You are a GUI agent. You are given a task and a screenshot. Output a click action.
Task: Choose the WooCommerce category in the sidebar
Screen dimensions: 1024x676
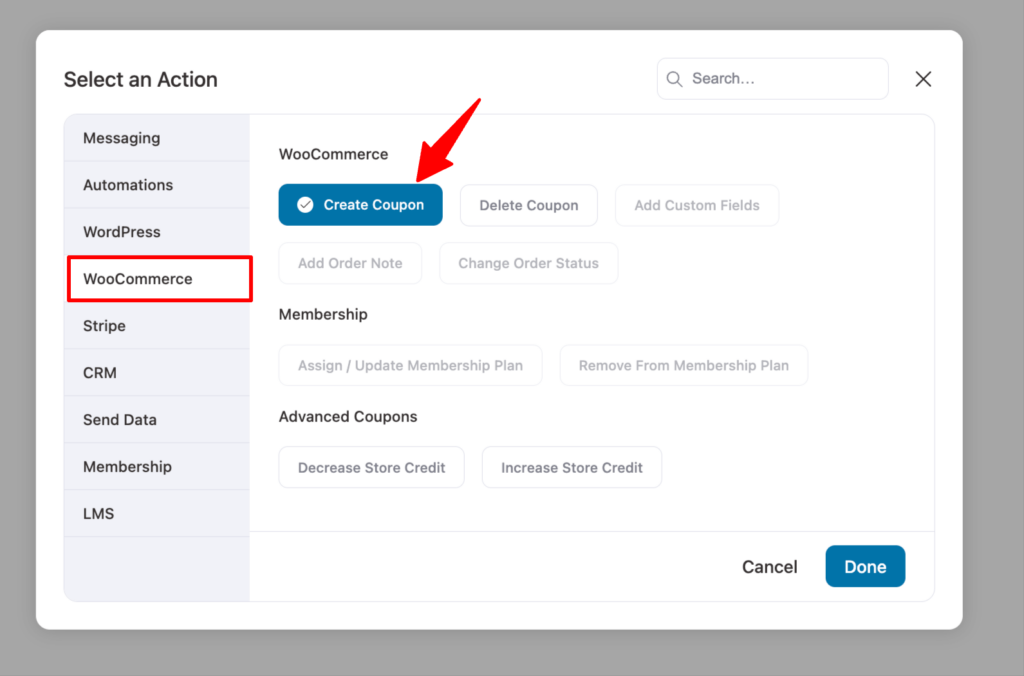(159, 279)
